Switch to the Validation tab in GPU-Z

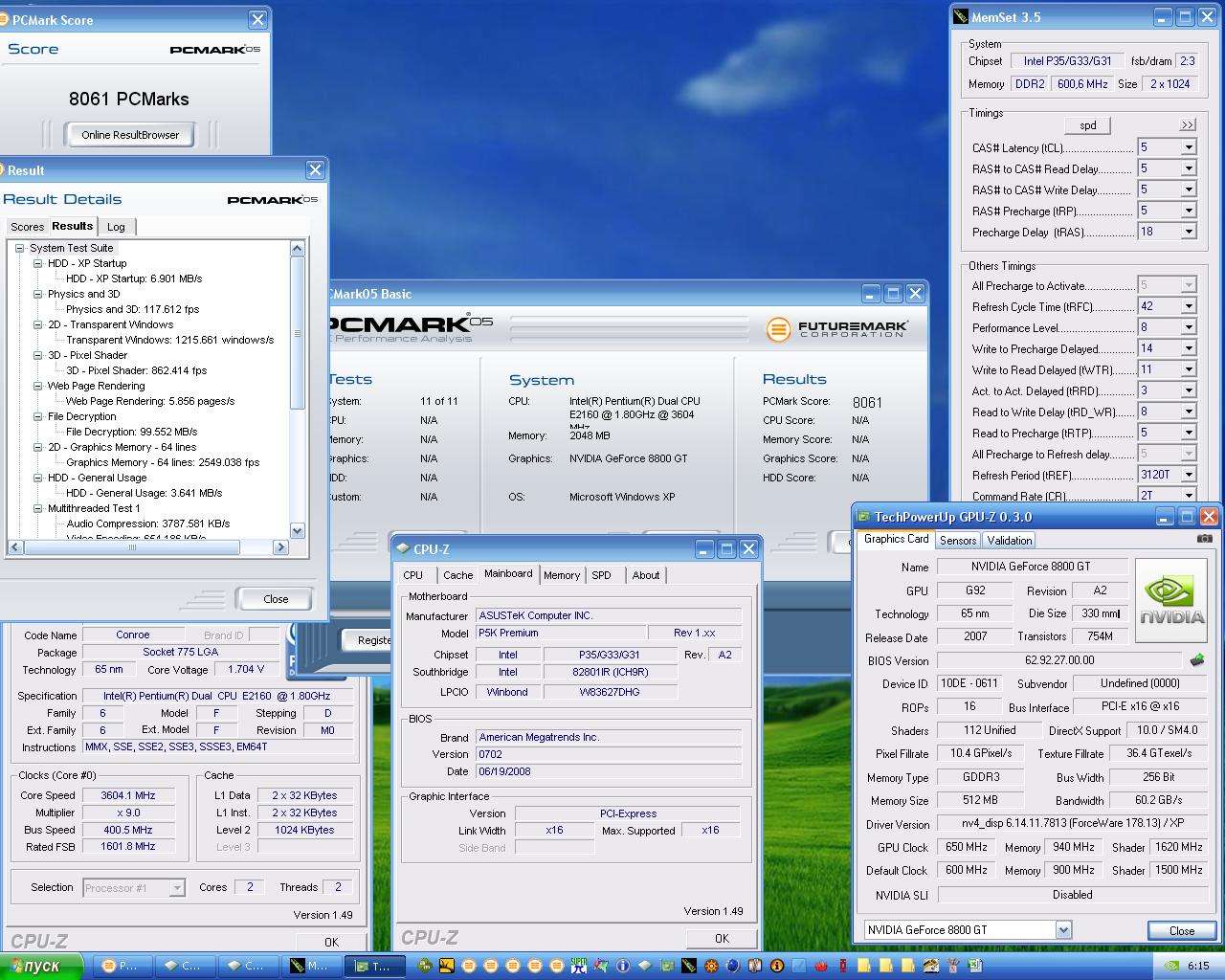pos(1010,540)
